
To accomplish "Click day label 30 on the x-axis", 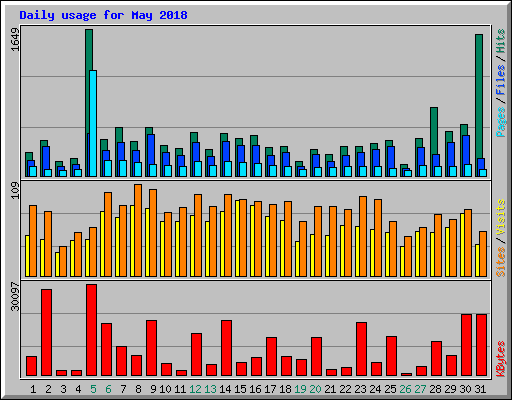I will (465, 389).
